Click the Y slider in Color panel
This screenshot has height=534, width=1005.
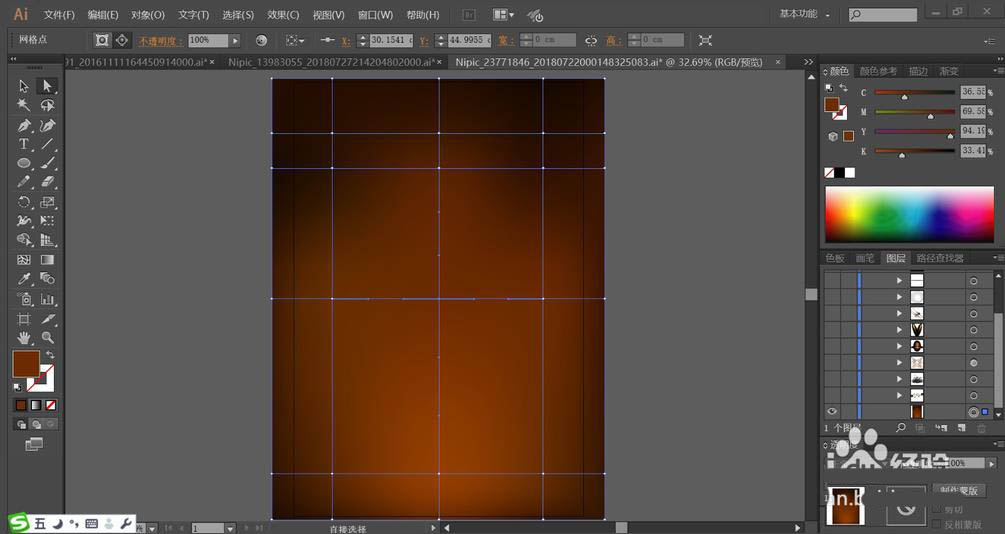(x=915, y=131)
